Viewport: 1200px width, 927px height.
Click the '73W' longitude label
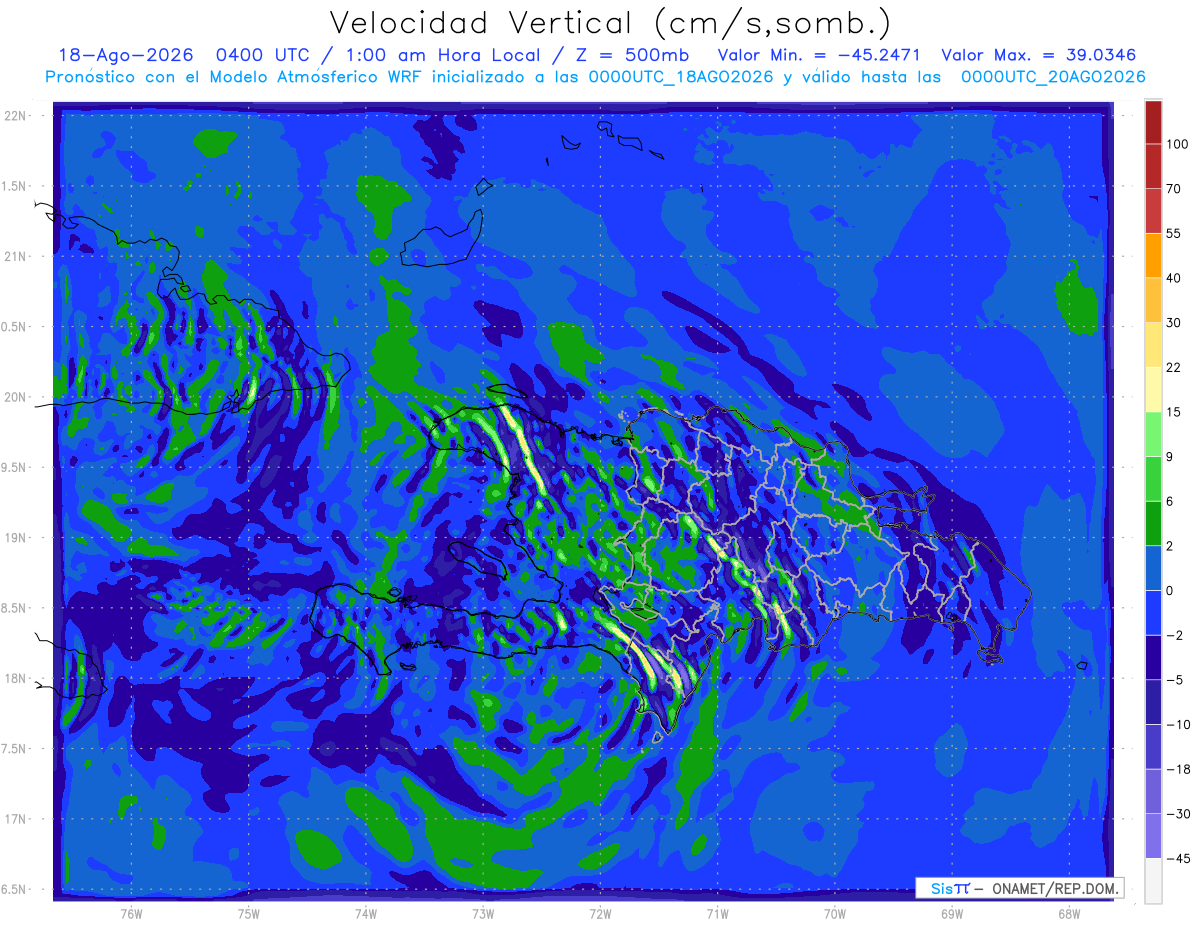[x=483, y=913]
